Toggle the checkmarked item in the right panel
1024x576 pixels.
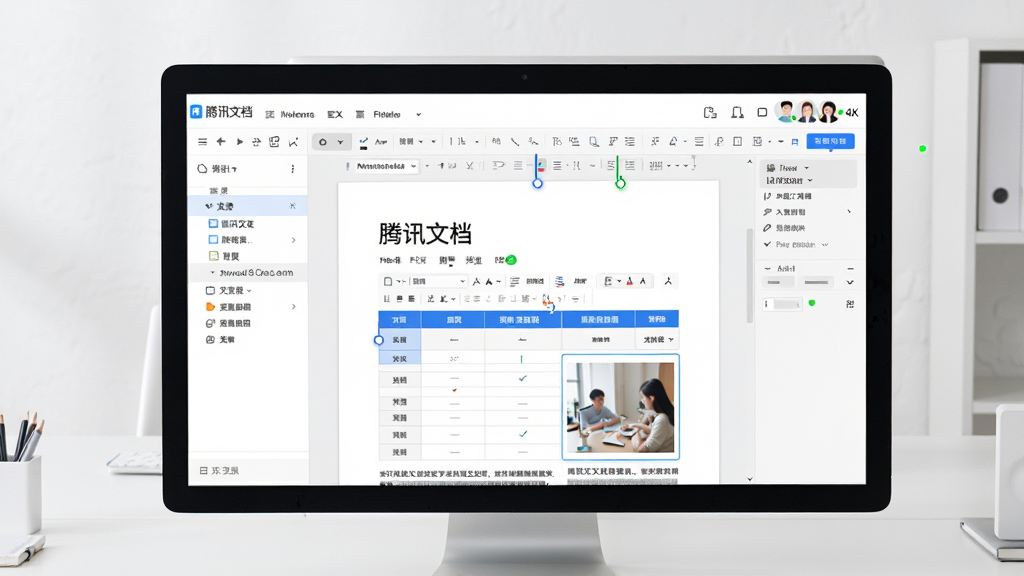coord(795,244)
